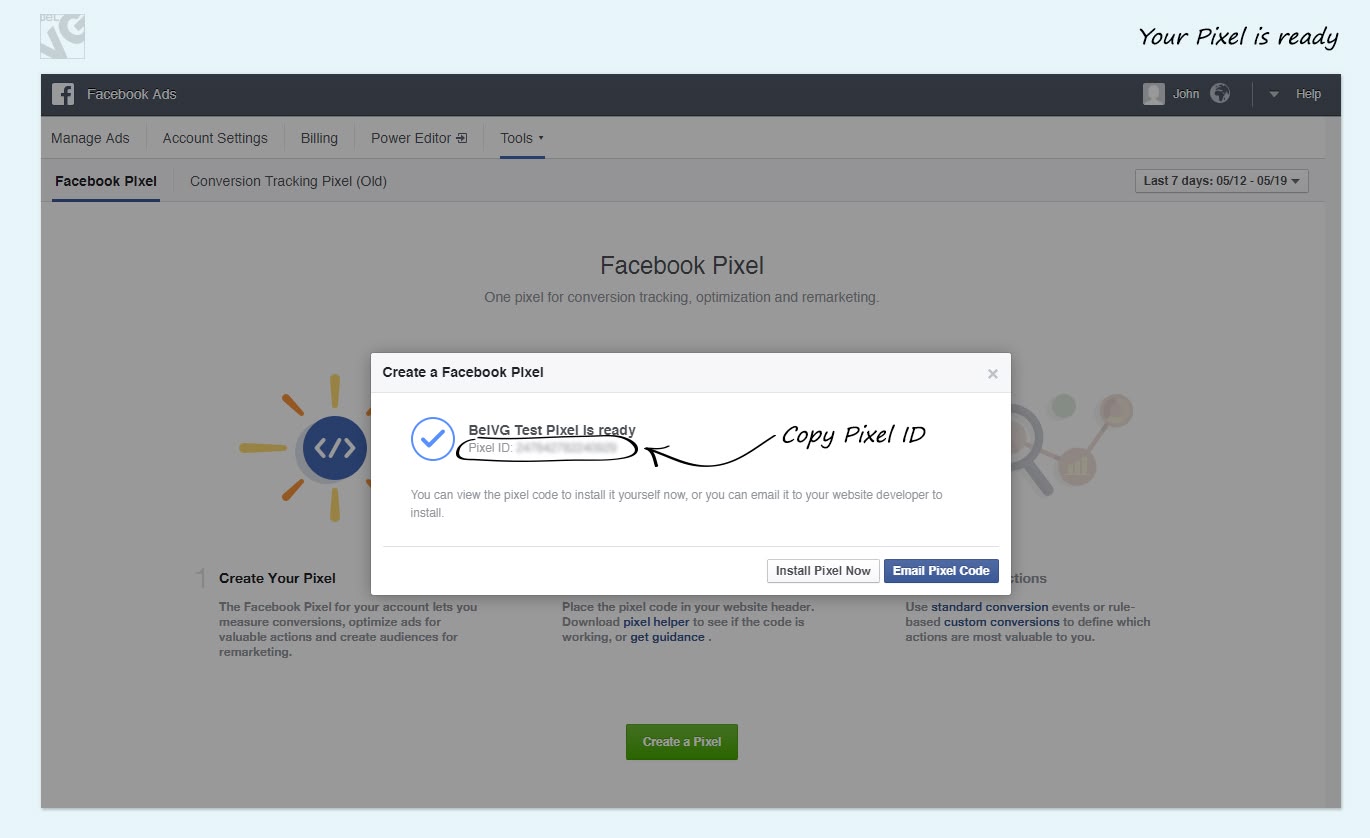The image size is (1370, 838).
Task: Expand the Tools menu
Action: click(521, 138)
